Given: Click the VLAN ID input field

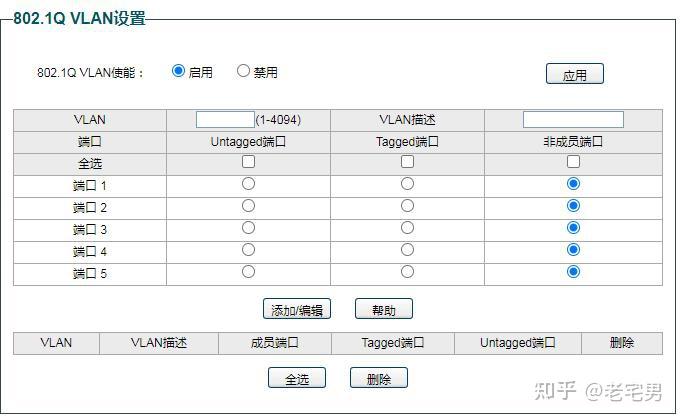Looking at the screenshot, I should pos(225,120).
